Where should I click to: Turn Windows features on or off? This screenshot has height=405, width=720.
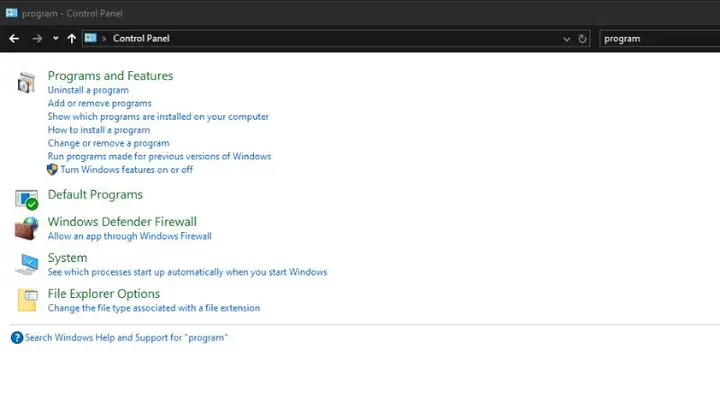[x=127, y=170]
